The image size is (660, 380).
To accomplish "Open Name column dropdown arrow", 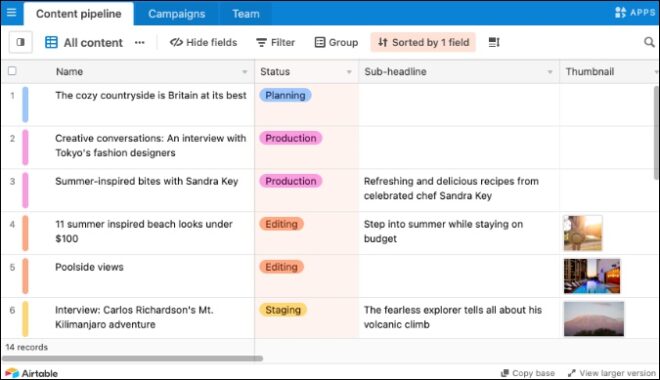I will (x=245, y=72).
